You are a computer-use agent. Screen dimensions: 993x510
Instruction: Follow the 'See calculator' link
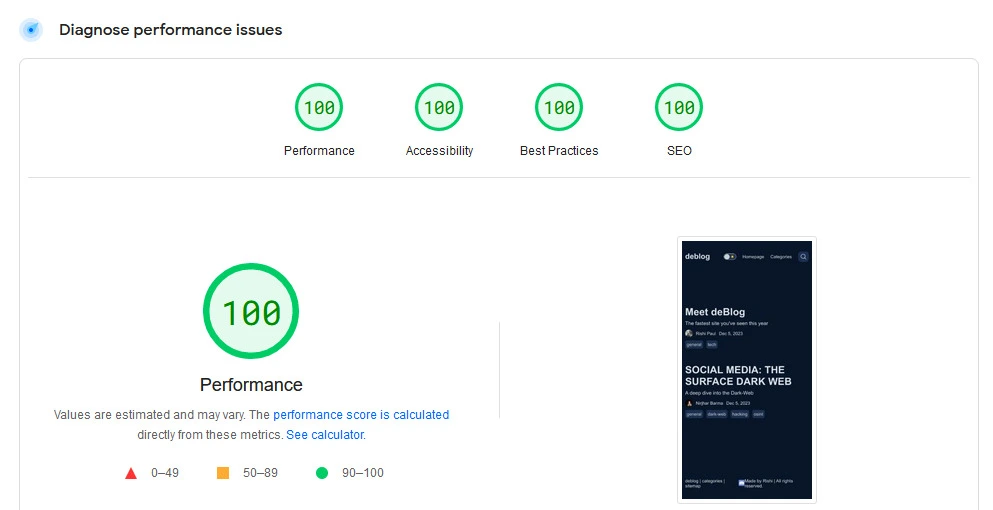coord(325,435)
